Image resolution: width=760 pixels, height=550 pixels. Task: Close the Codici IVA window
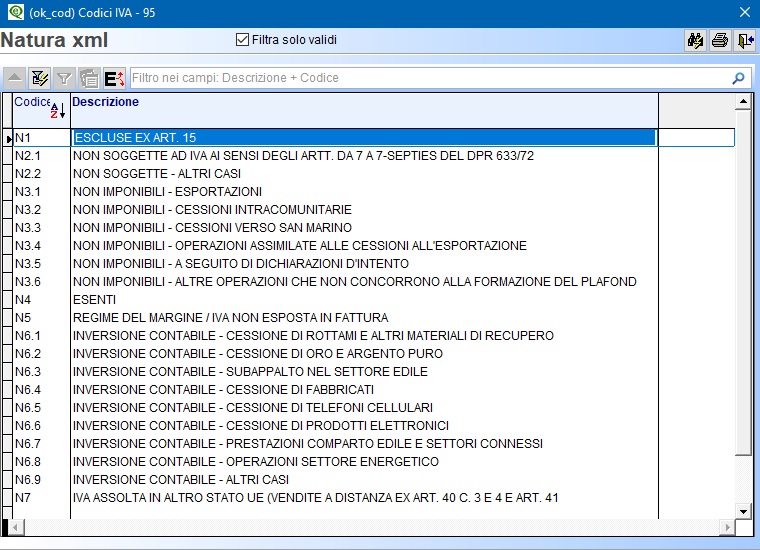point(744,12)
